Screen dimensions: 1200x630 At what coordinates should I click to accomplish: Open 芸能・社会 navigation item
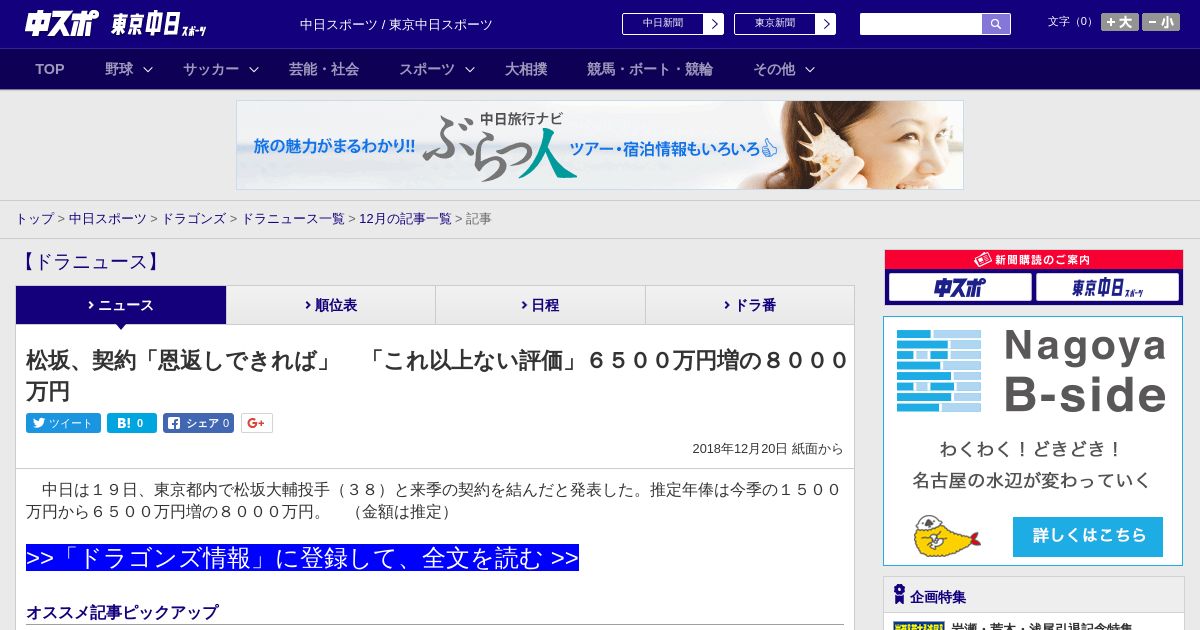(x=324, y=69)
